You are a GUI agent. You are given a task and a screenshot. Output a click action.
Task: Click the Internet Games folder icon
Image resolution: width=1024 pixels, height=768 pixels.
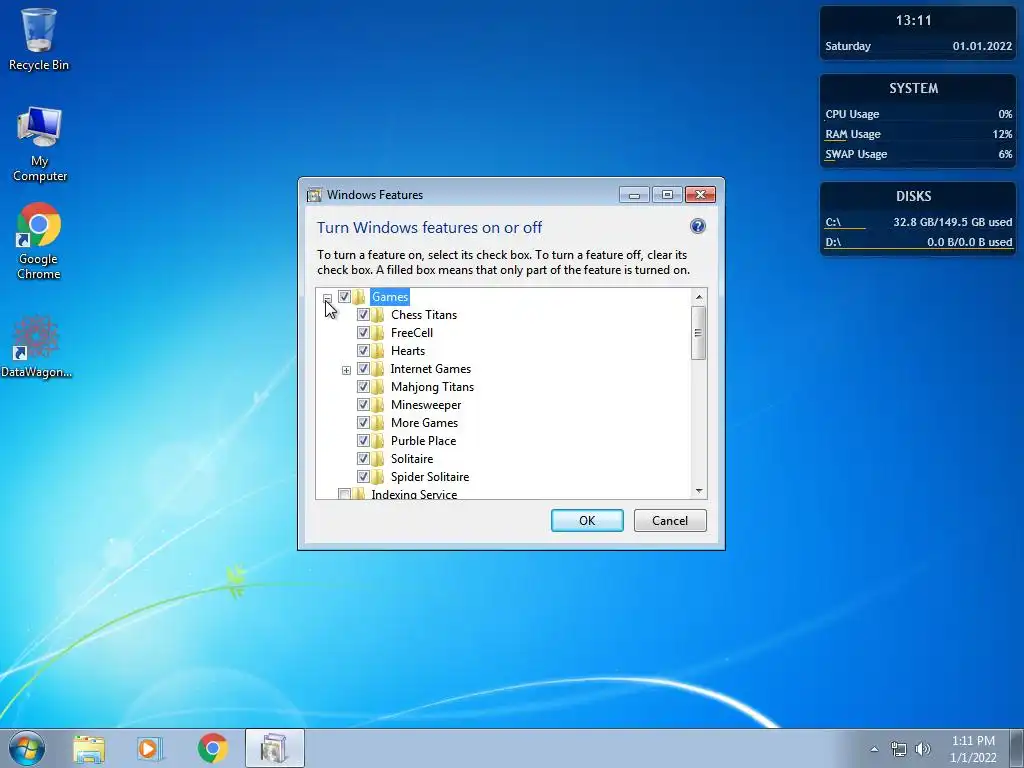click(x=378, y=369)
